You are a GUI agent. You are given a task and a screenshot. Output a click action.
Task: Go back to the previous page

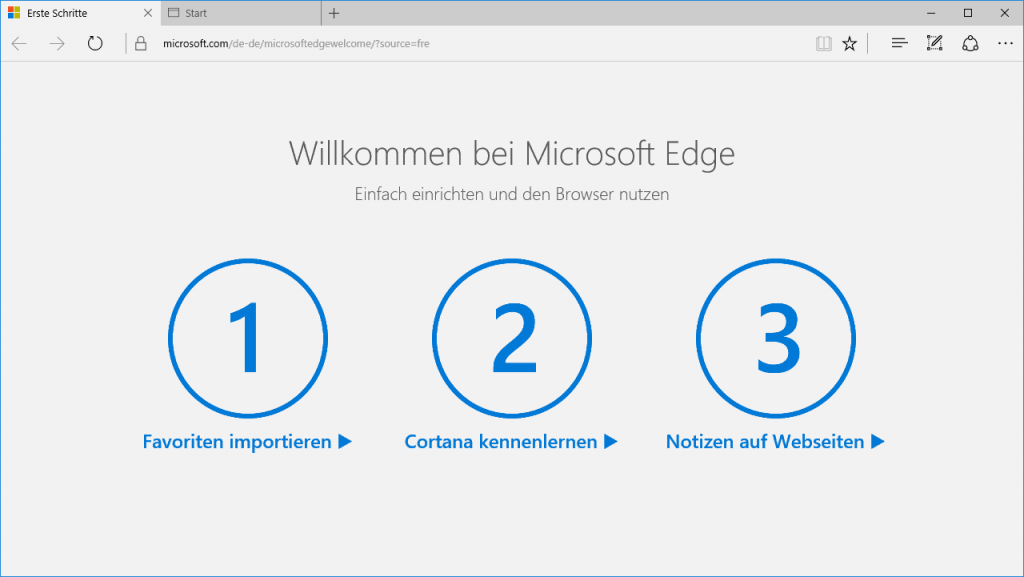coord(19,44)
